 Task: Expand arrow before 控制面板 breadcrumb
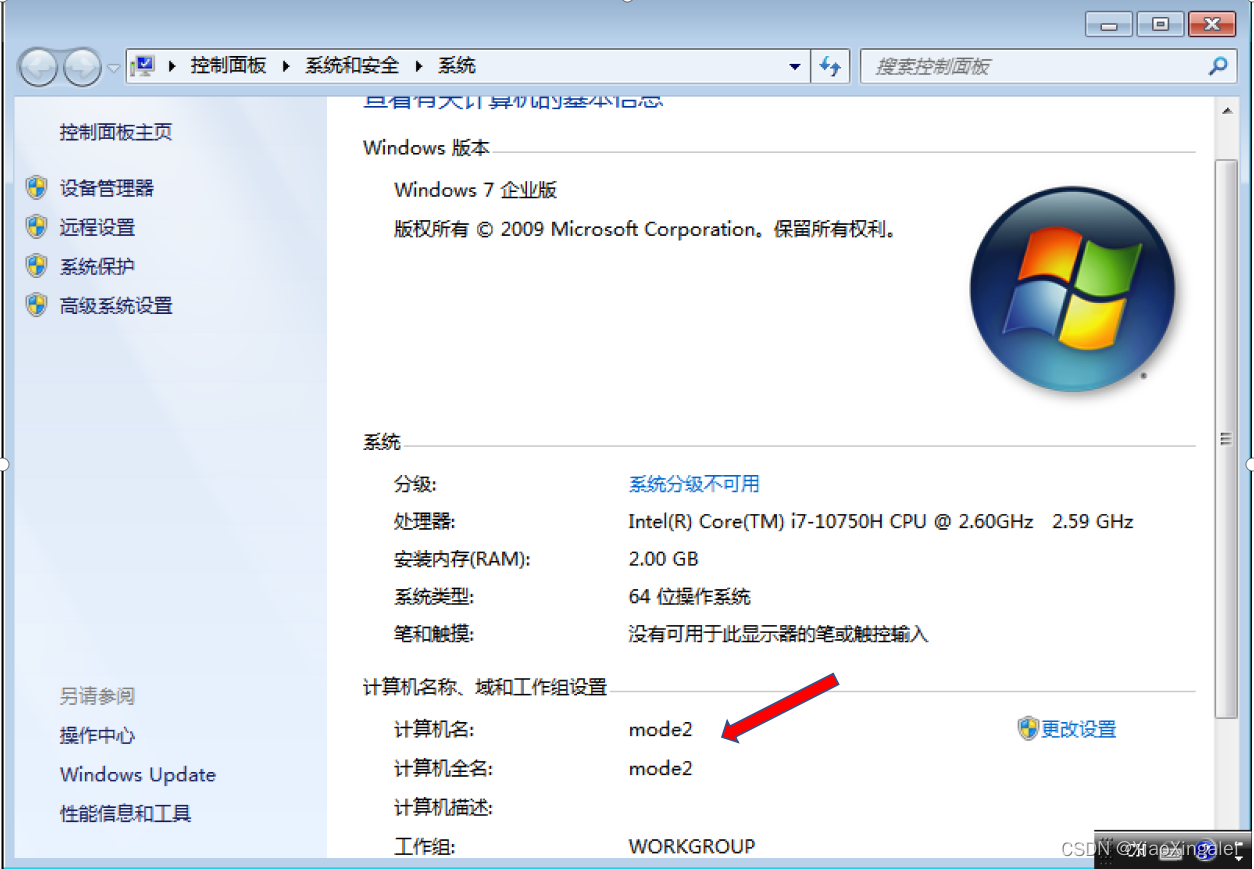171,66
